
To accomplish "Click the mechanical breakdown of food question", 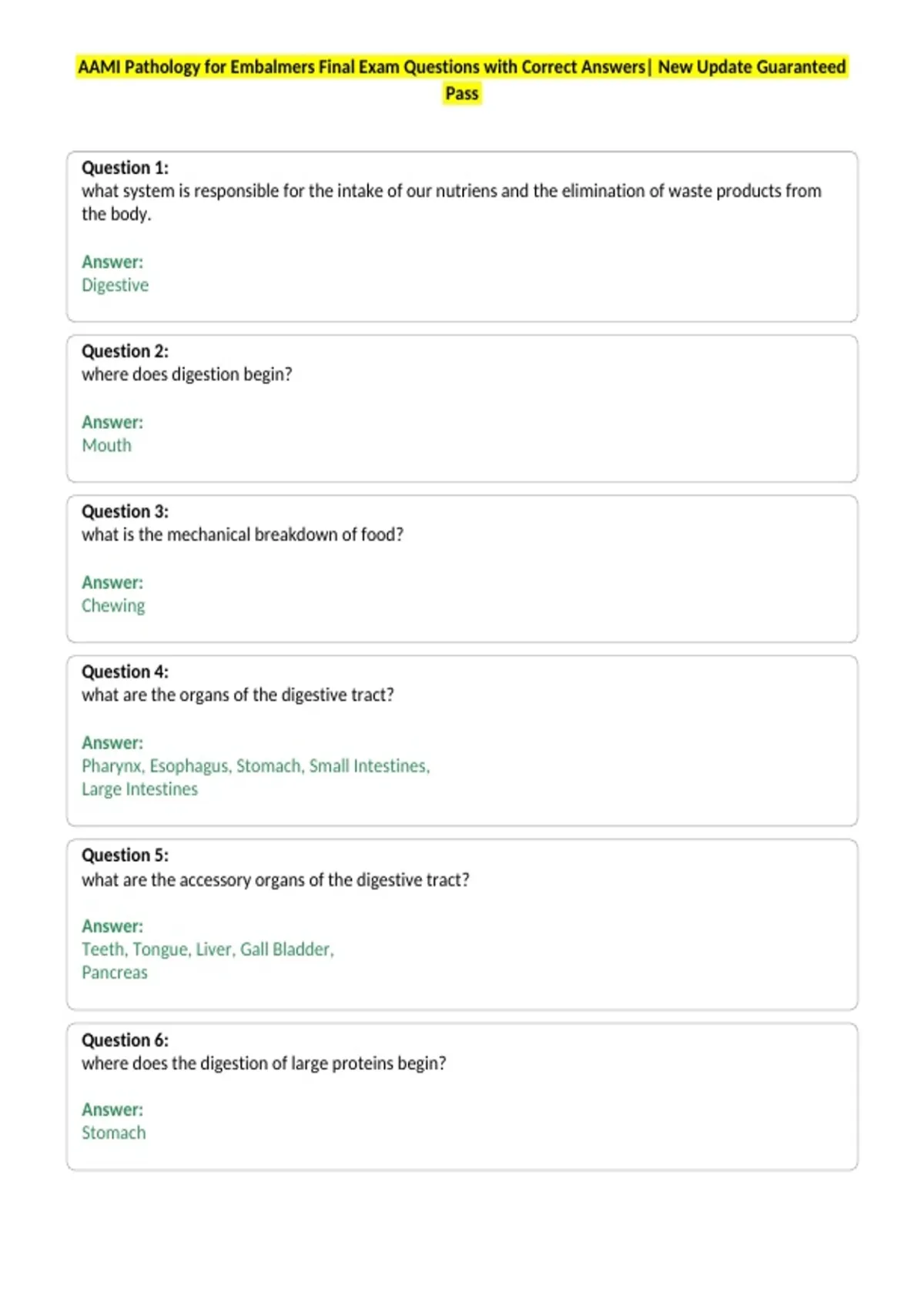I will pos(243,534).
